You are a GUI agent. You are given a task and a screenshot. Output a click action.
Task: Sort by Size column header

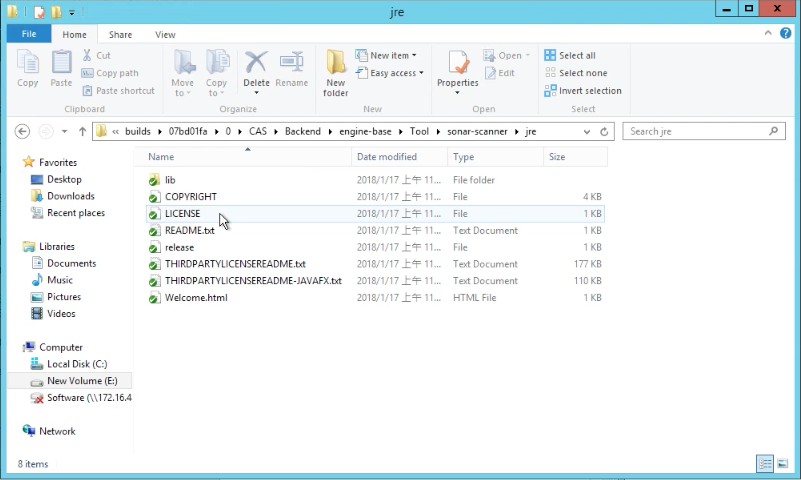tap(575, 157)
